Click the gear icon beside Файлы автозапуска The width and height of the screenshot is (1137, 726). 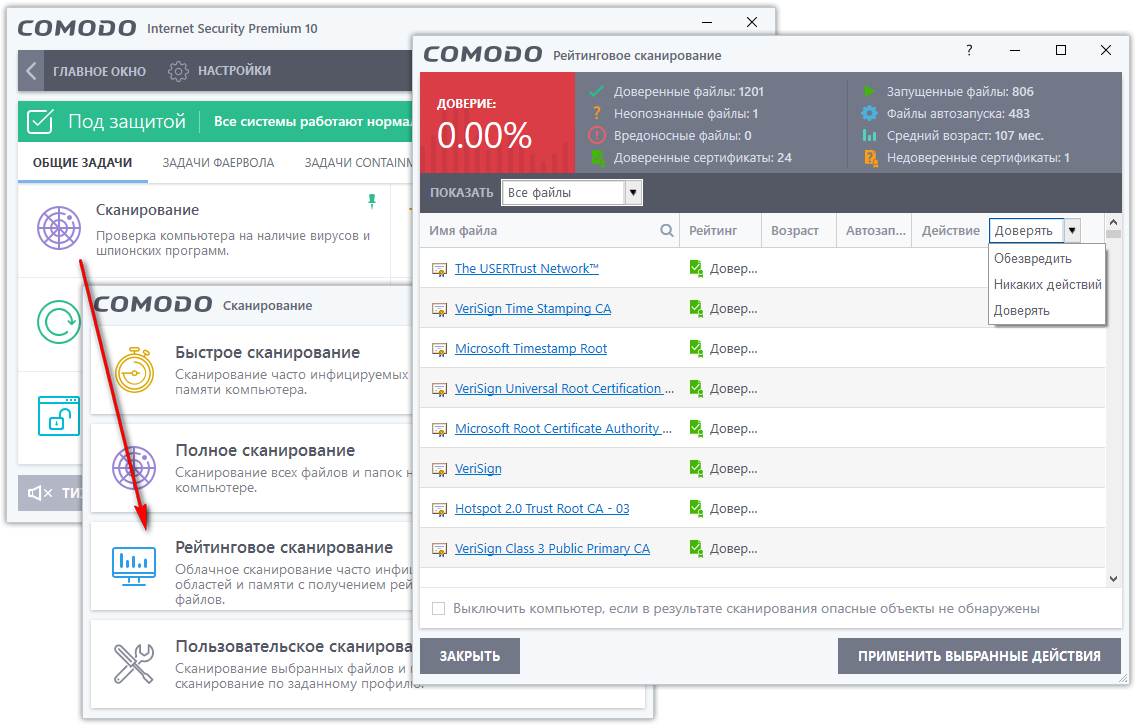click(869, 113)
